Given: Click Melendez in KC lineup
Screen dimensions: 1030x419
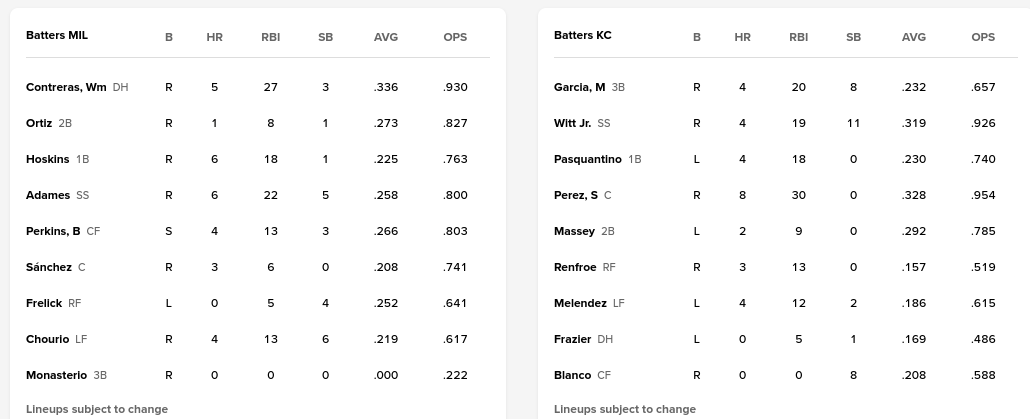Looking at the screenshot, I should coord(580,303).
